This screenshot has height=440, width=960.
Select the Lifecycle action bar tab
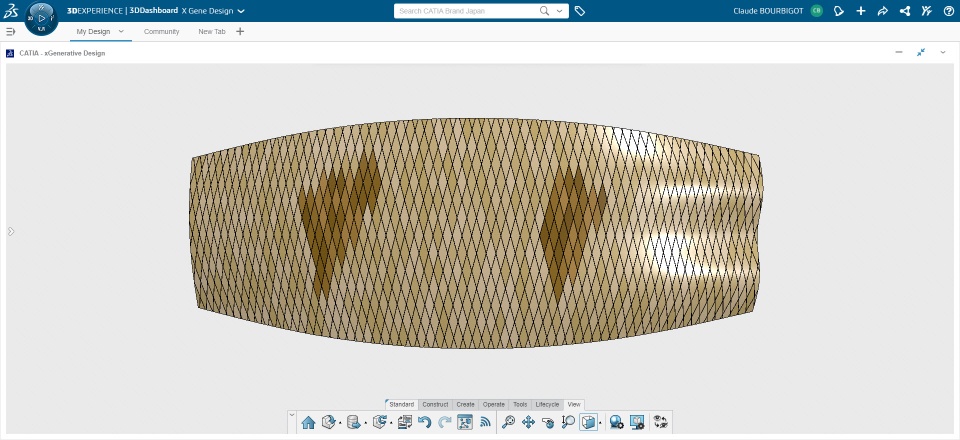(547, 405)
